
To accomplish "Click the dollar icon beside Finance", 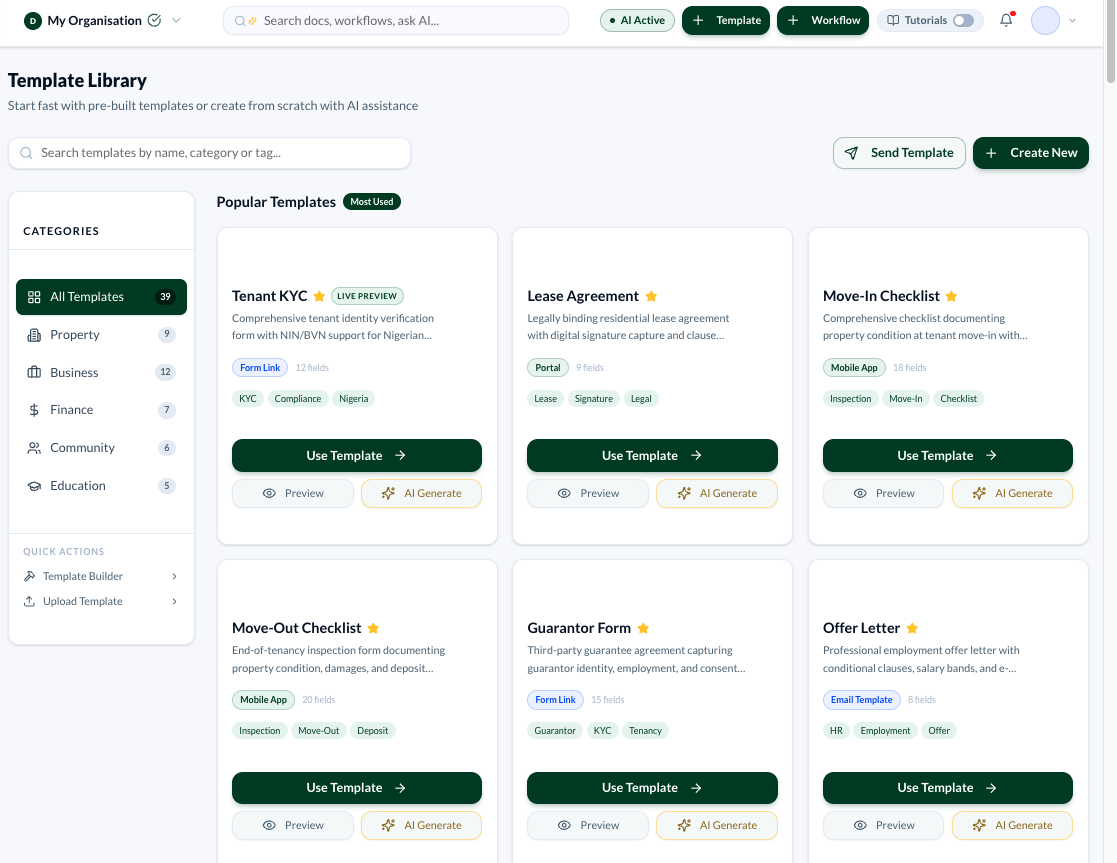I will click(33, 410).
